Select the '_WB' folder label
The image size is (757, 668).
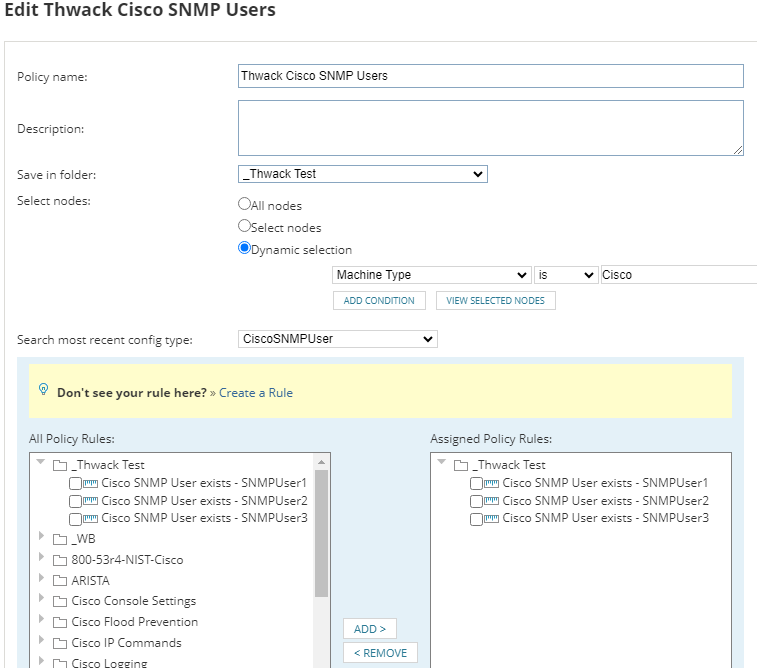tap(84, 539)
